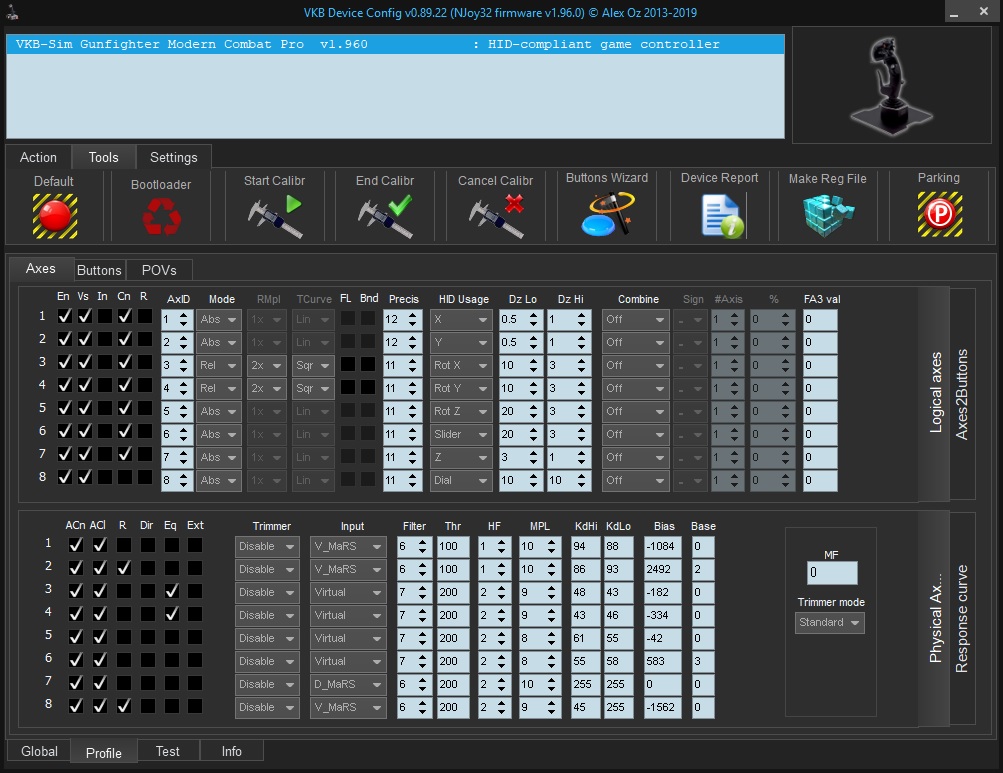Enable In checkbox for logical axis 2
This screenshot has height=773, width=1003.
coord(105,339)
